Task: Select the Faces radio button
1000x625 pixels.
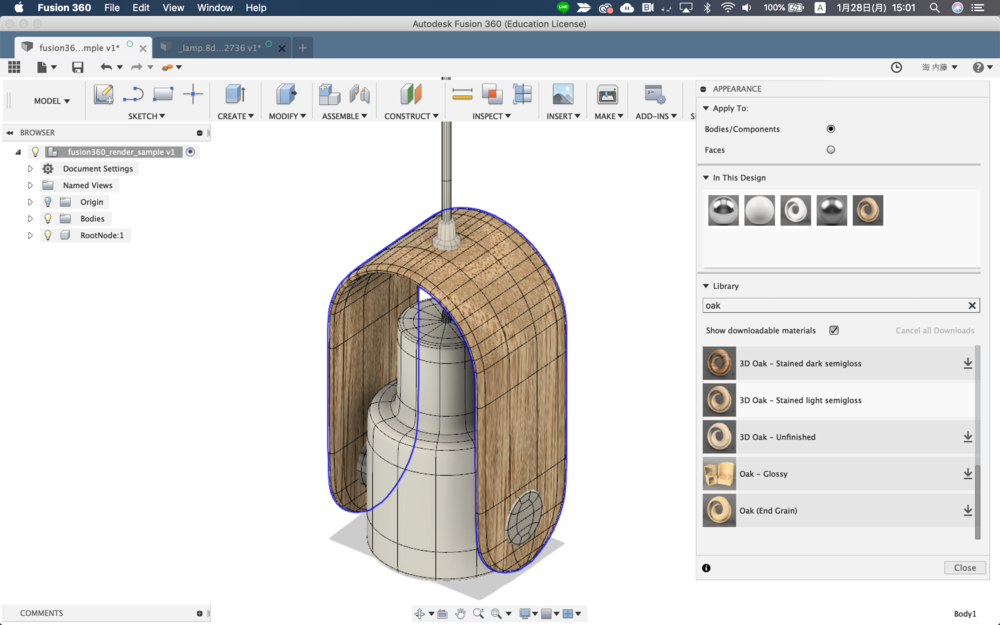Action: pos(830,150)
